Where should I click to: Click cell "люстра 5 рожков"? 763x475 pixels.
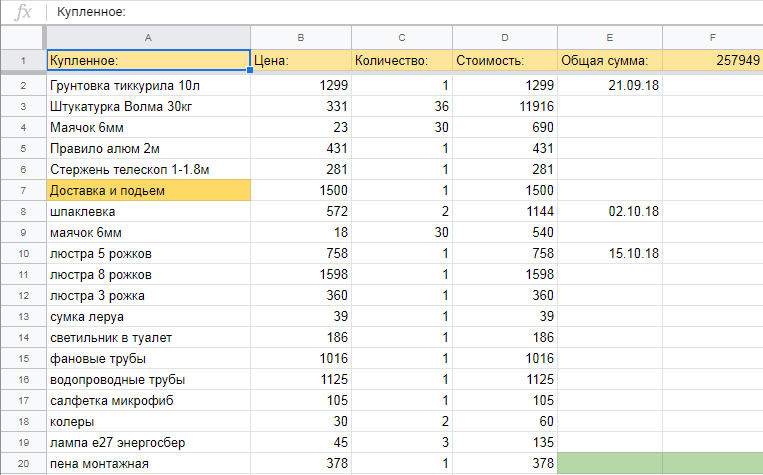(x=148, y=254)
